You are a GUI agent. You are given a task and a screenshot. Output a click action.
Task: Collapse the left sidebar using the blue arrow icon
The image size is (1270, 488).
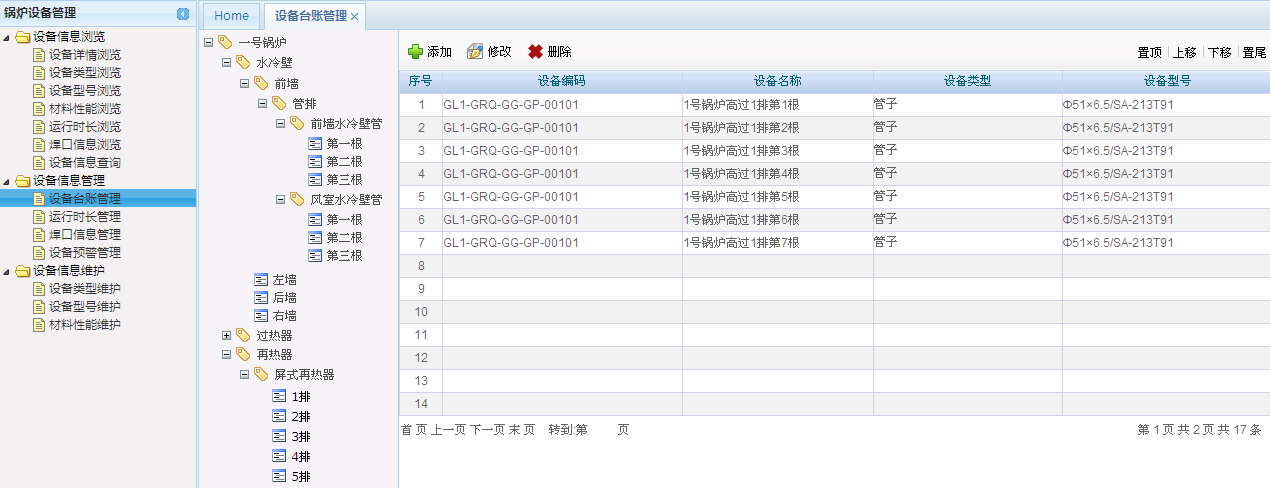pos(183,13)
